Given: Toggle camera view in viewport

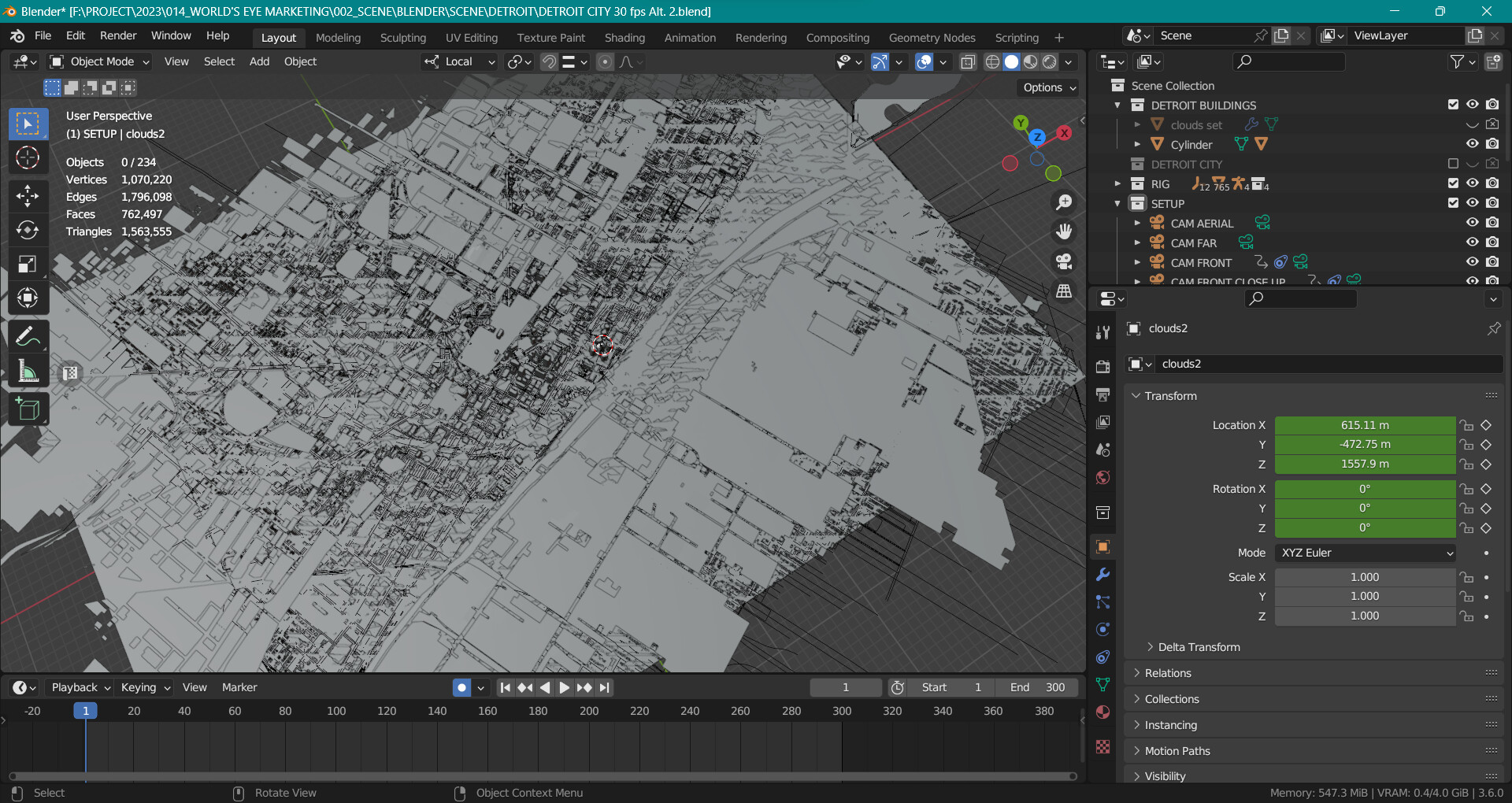Looking at the screenshot, I should 1064,261.
